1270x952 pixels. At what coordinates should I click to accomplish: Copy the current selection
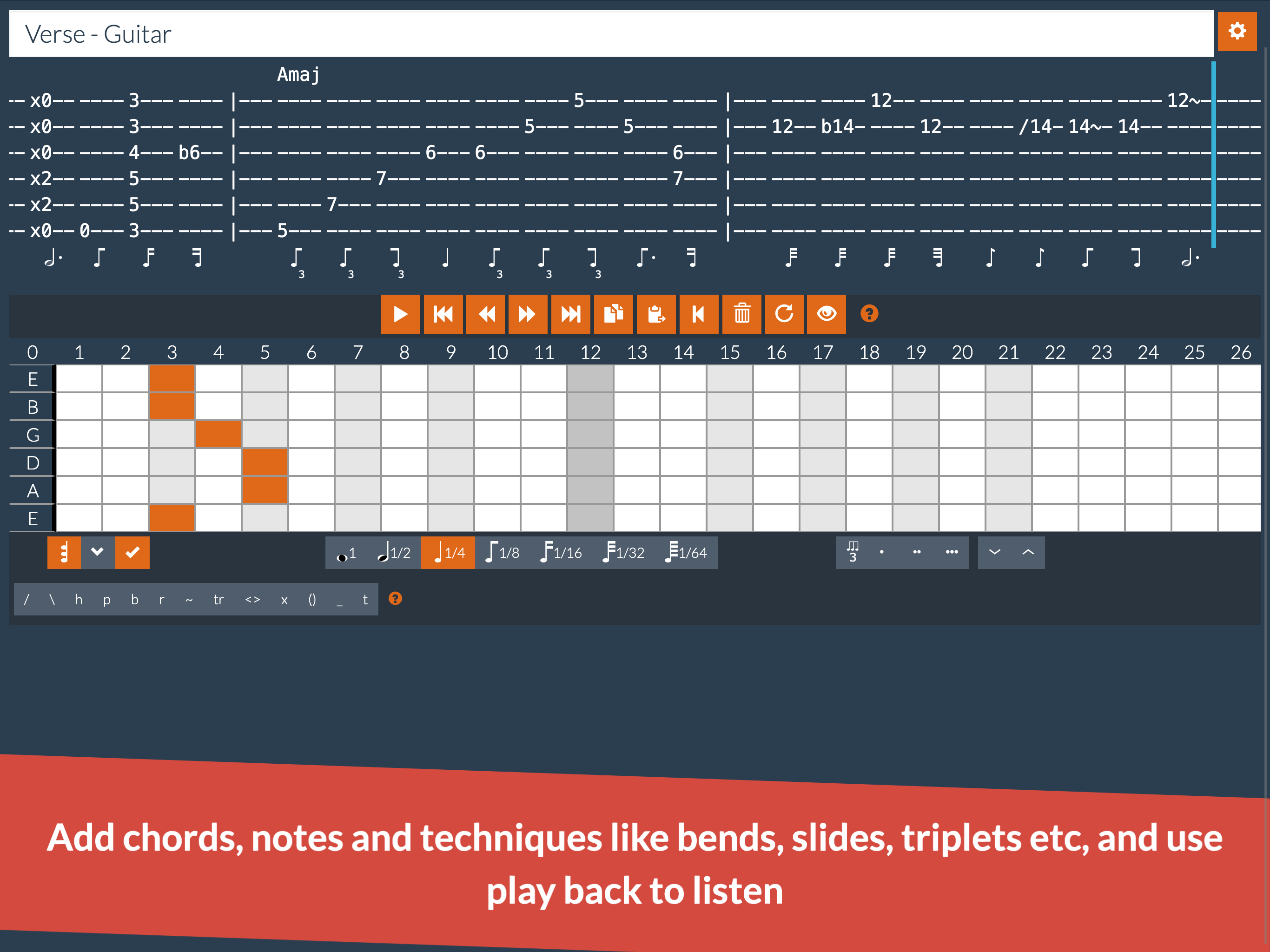613,314
